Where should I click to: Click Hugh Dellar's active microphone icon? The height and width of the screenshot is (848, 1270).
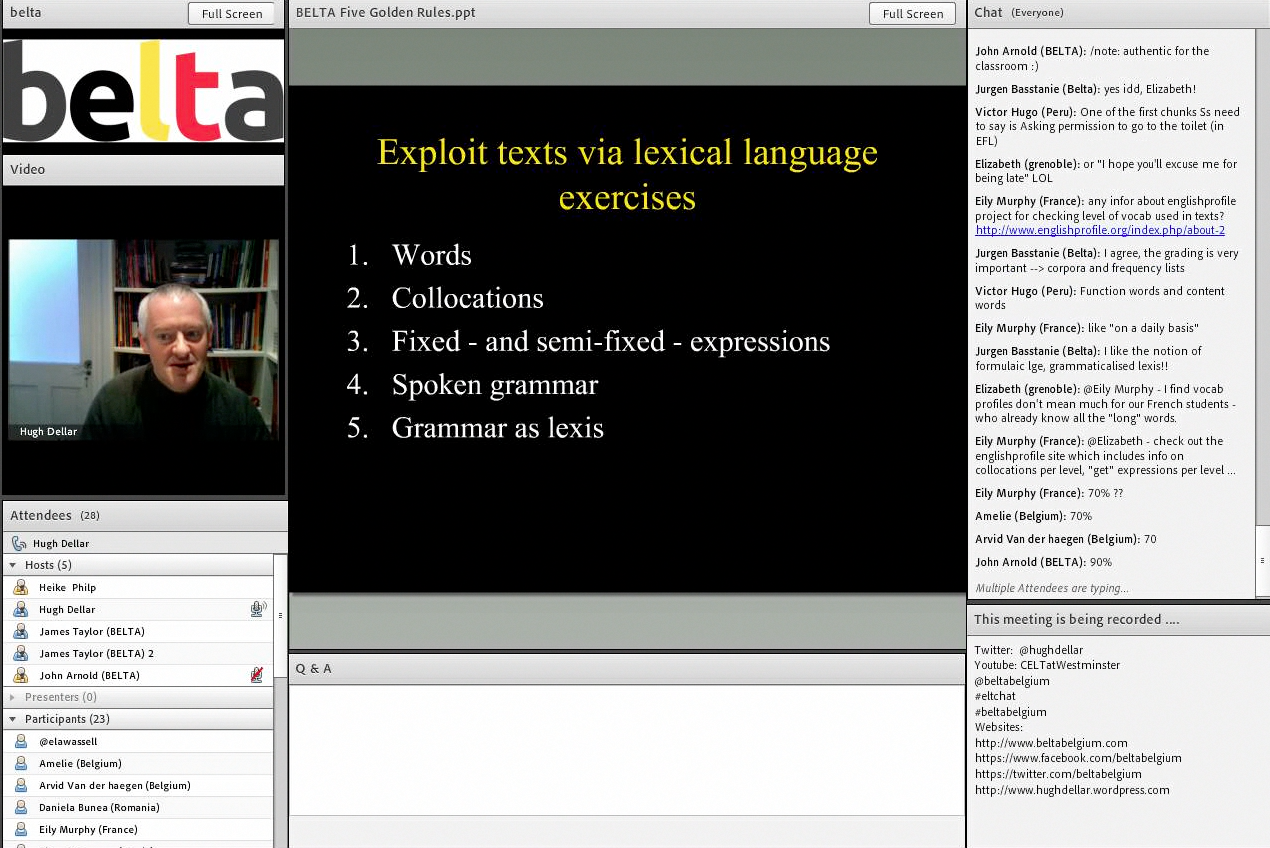click(x=257, y=609)
